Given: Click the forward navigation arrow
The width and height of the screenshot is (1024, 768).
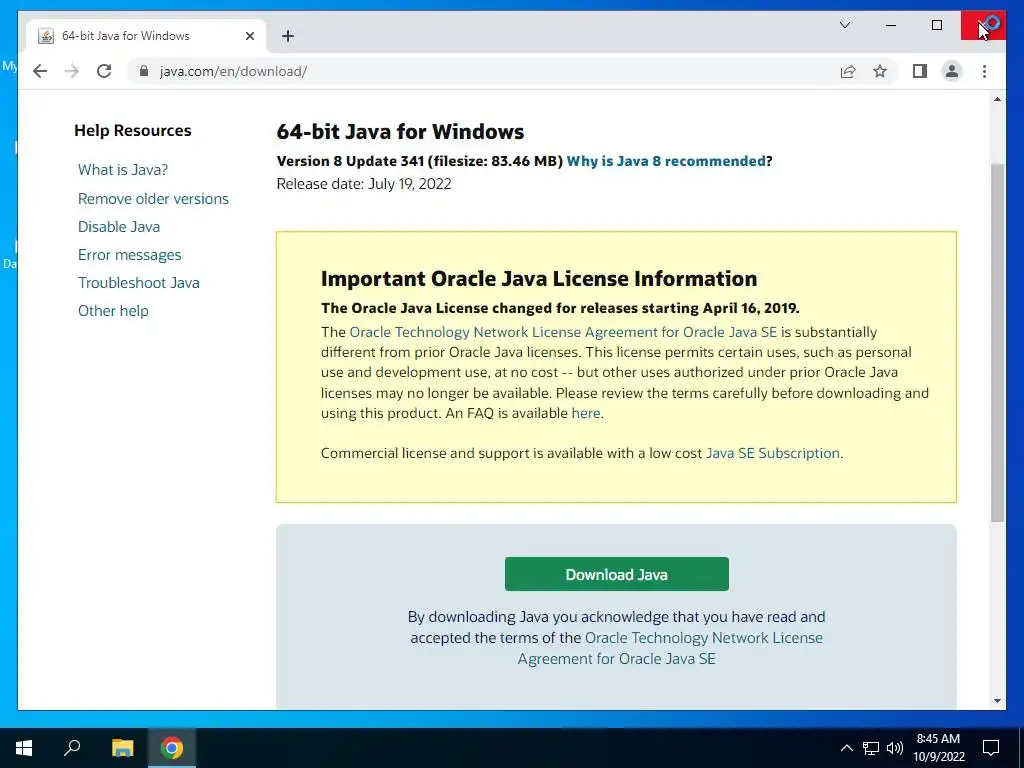Looking at the screenshot, I should (x=72, y=71).
